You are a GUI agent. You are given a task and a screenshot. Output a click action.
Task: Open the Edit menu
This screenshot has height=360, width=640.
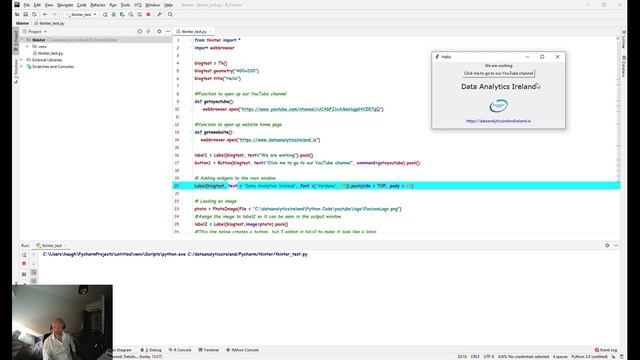37,5
